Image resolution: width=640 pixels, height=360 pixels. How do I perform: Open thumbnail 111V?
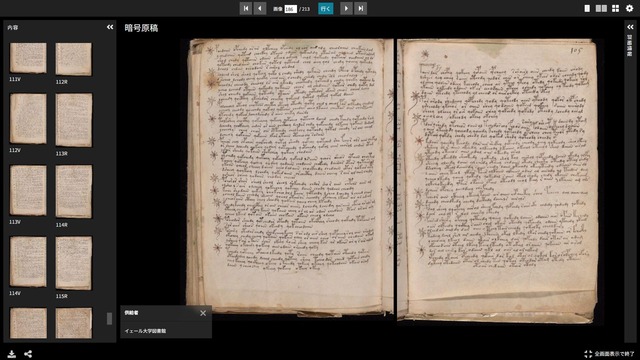coord(28,58)
